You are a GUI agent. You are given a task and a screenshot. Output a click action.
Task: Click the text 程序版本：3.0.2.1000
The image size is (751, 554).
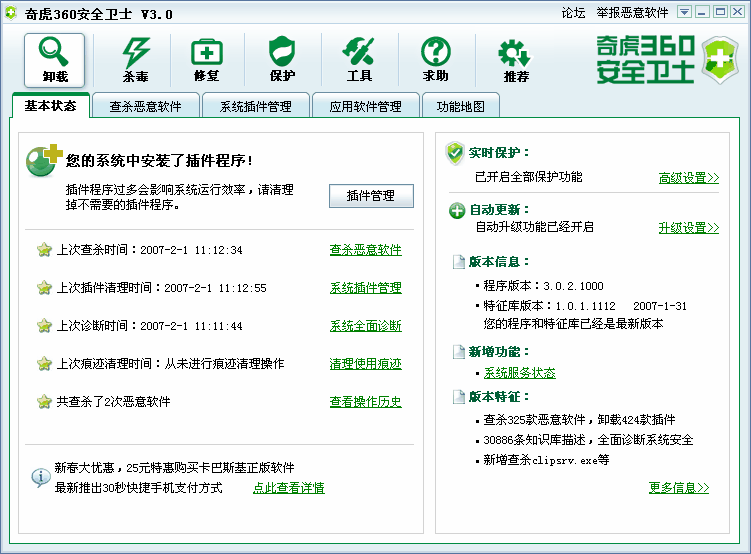click(544, 286)
